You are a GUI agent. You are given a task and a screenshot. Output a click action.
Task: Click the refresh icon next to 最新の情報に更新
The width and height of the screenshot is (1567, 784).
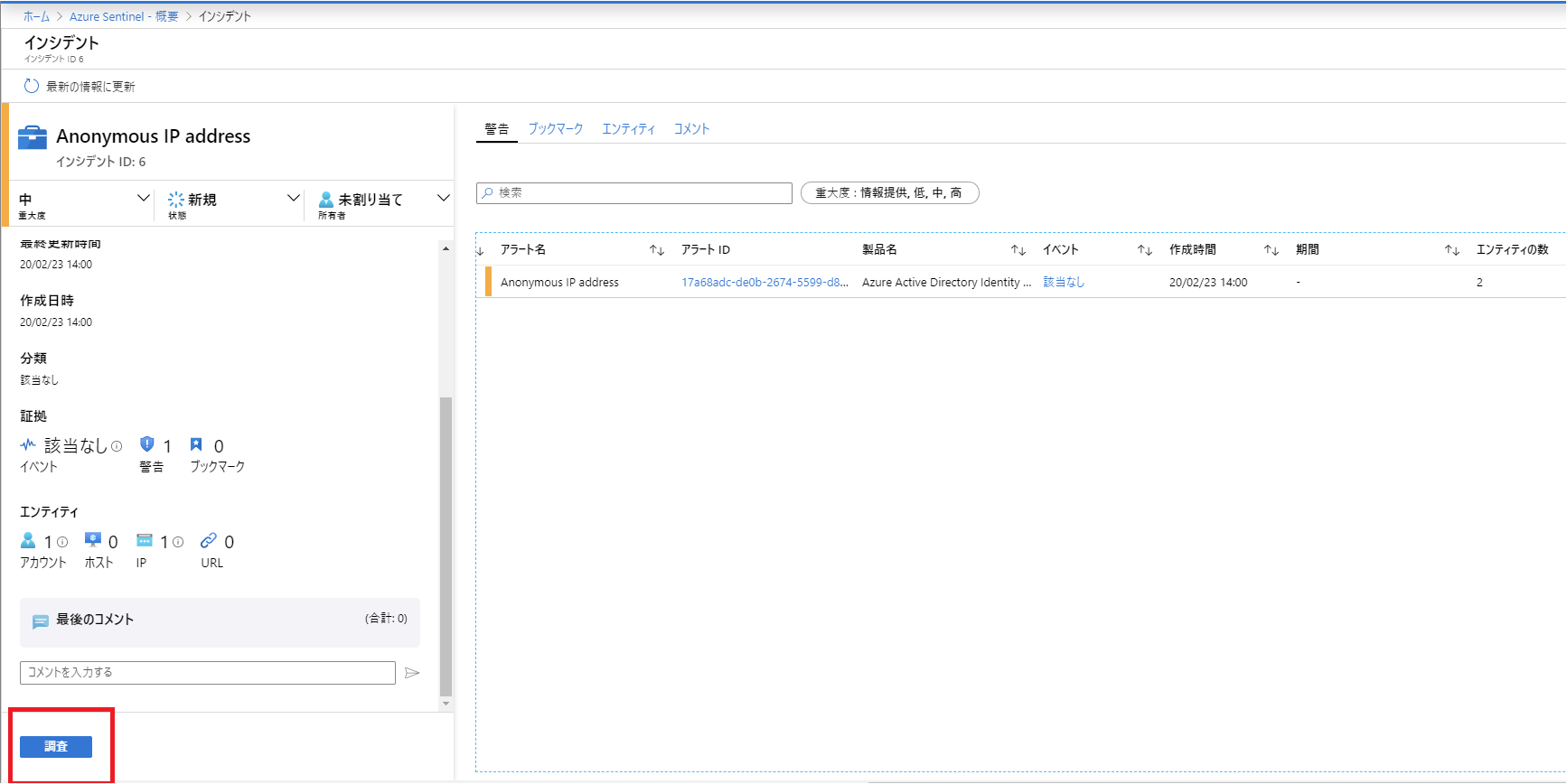click(32, 86)
